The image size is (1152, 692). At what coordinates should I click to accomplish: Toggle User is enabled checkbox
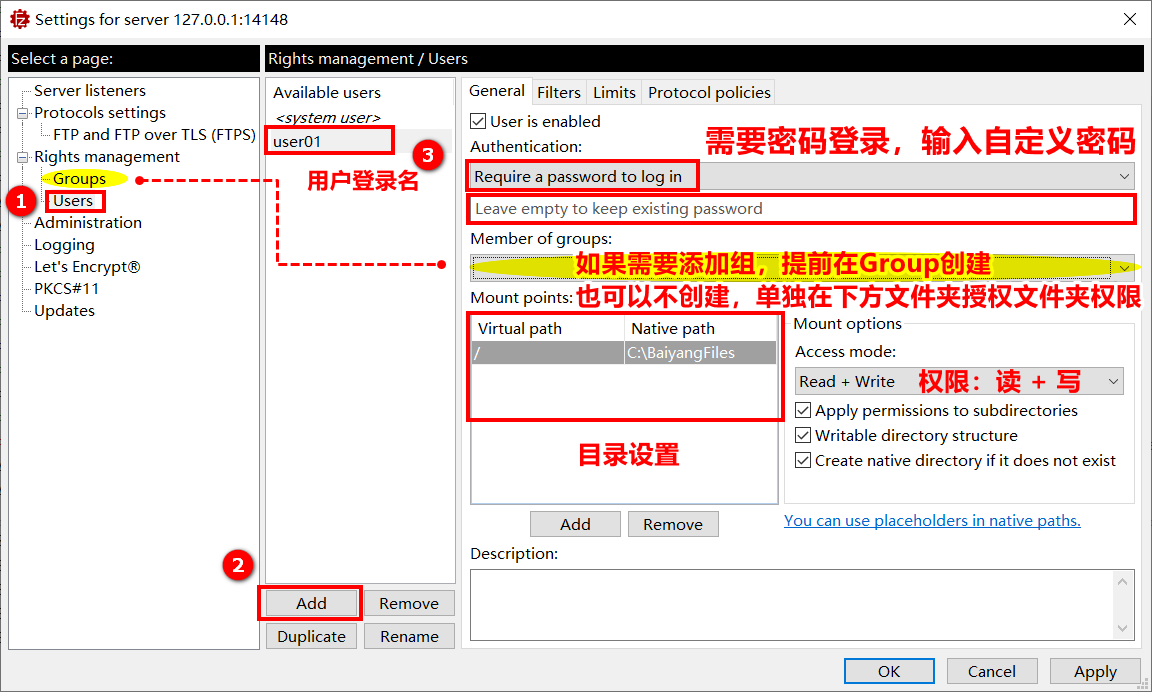pos(478,121)
